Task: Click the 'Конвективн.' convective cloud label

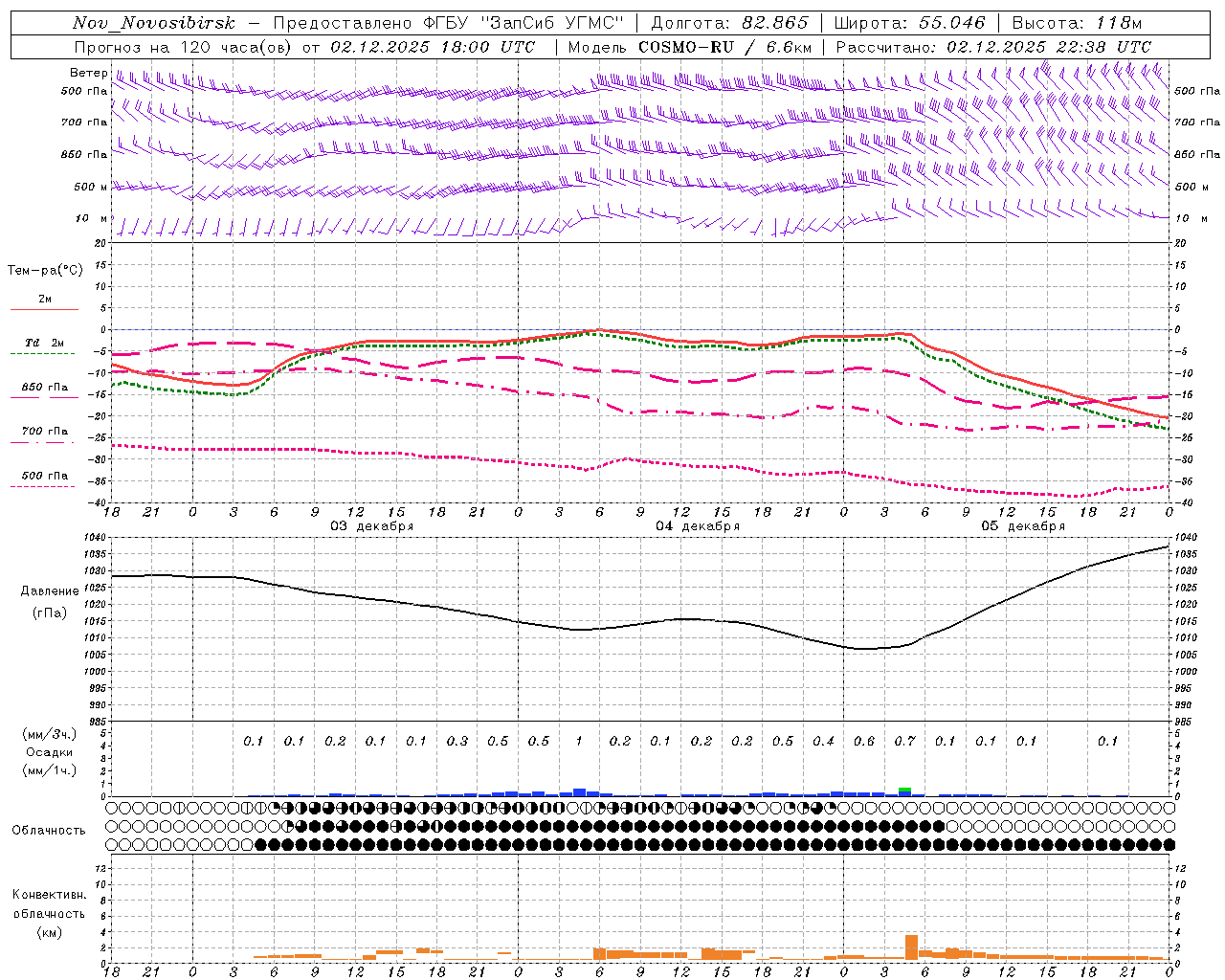Action: (49, 895)
